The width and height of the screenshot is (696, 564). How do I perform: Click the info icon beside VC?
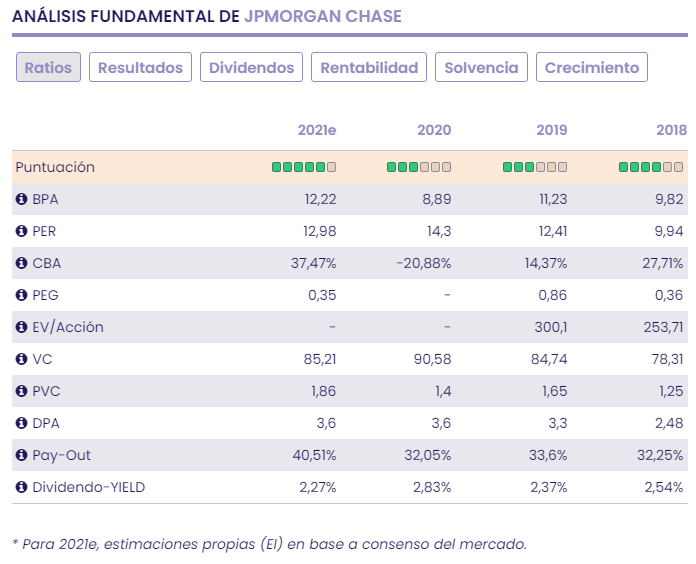pyautogui.click(x=21, y=359)
